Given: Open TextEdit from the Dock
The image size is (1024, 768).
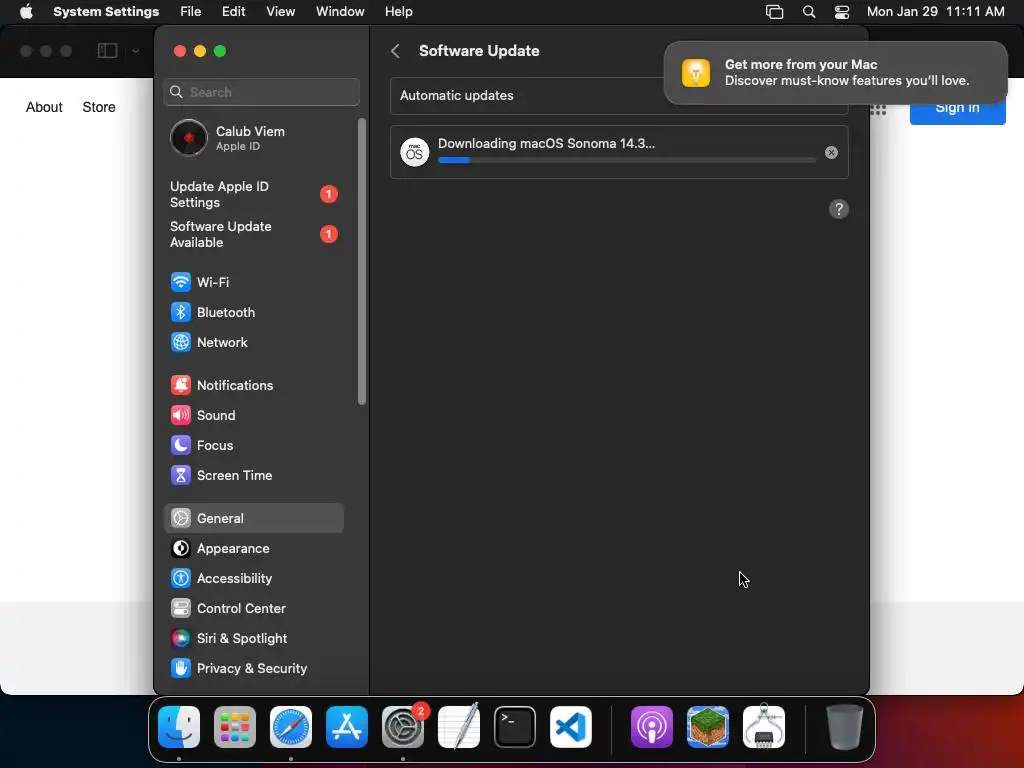Looking at the screenshot, I should [459, 727].
